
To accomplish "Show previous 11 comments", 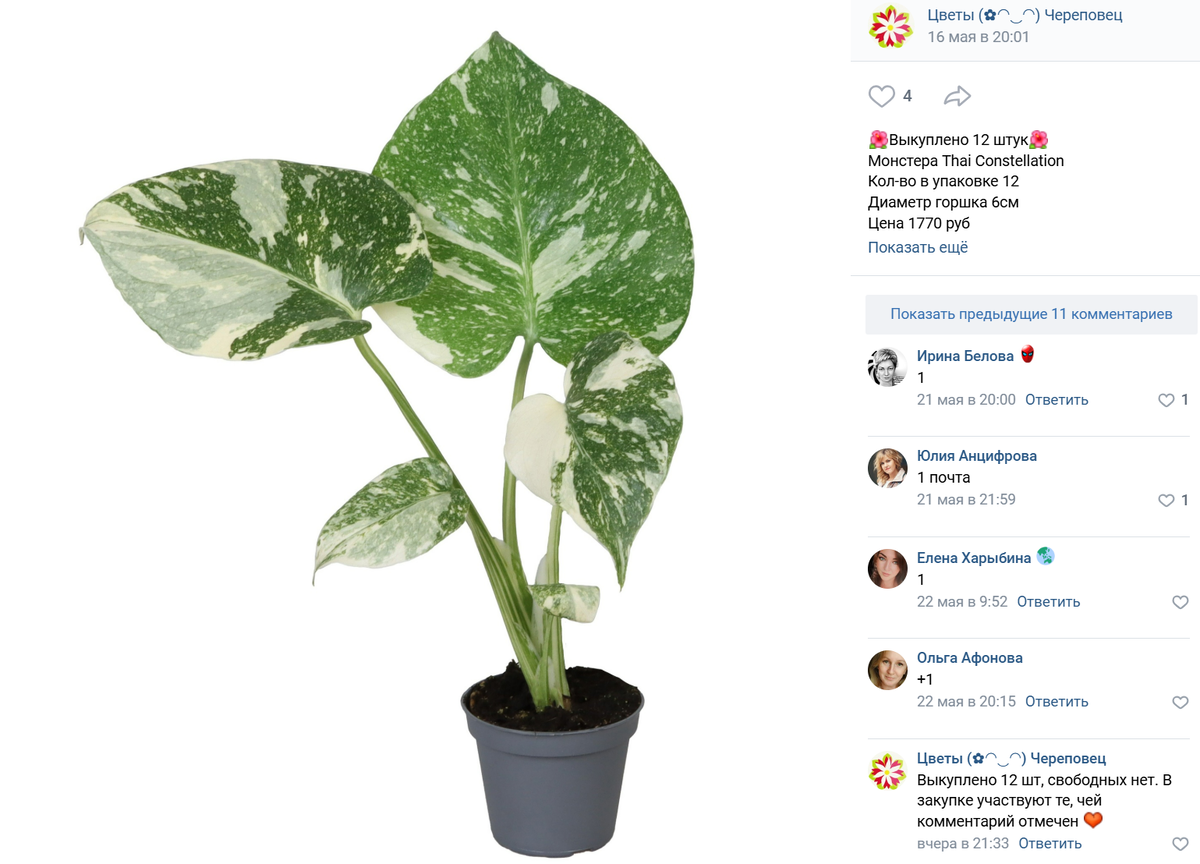I will (x=1031, y=314).
